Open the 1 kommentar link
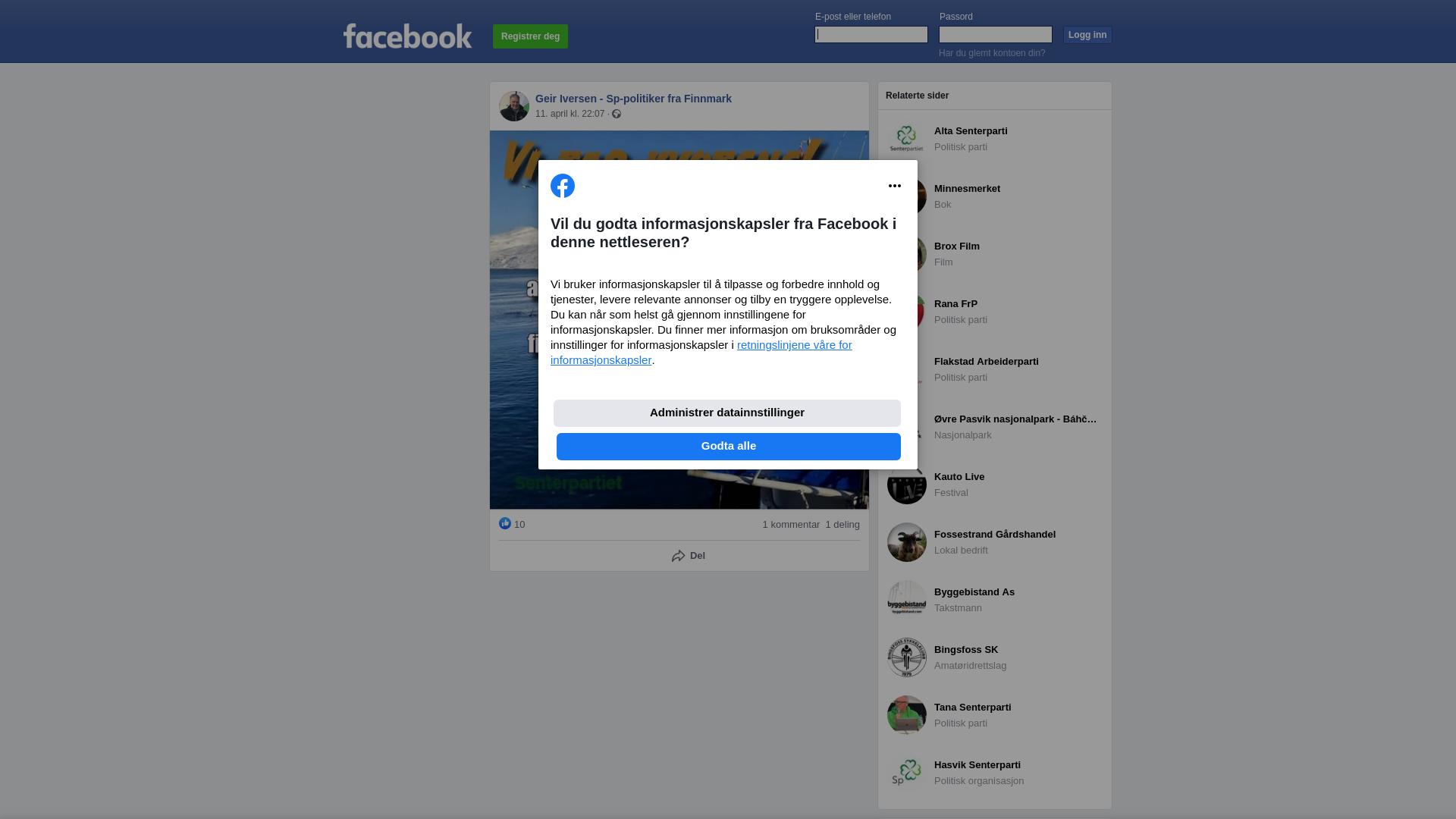Screen dimensions: 1456x819 click(x=791, y=525)
